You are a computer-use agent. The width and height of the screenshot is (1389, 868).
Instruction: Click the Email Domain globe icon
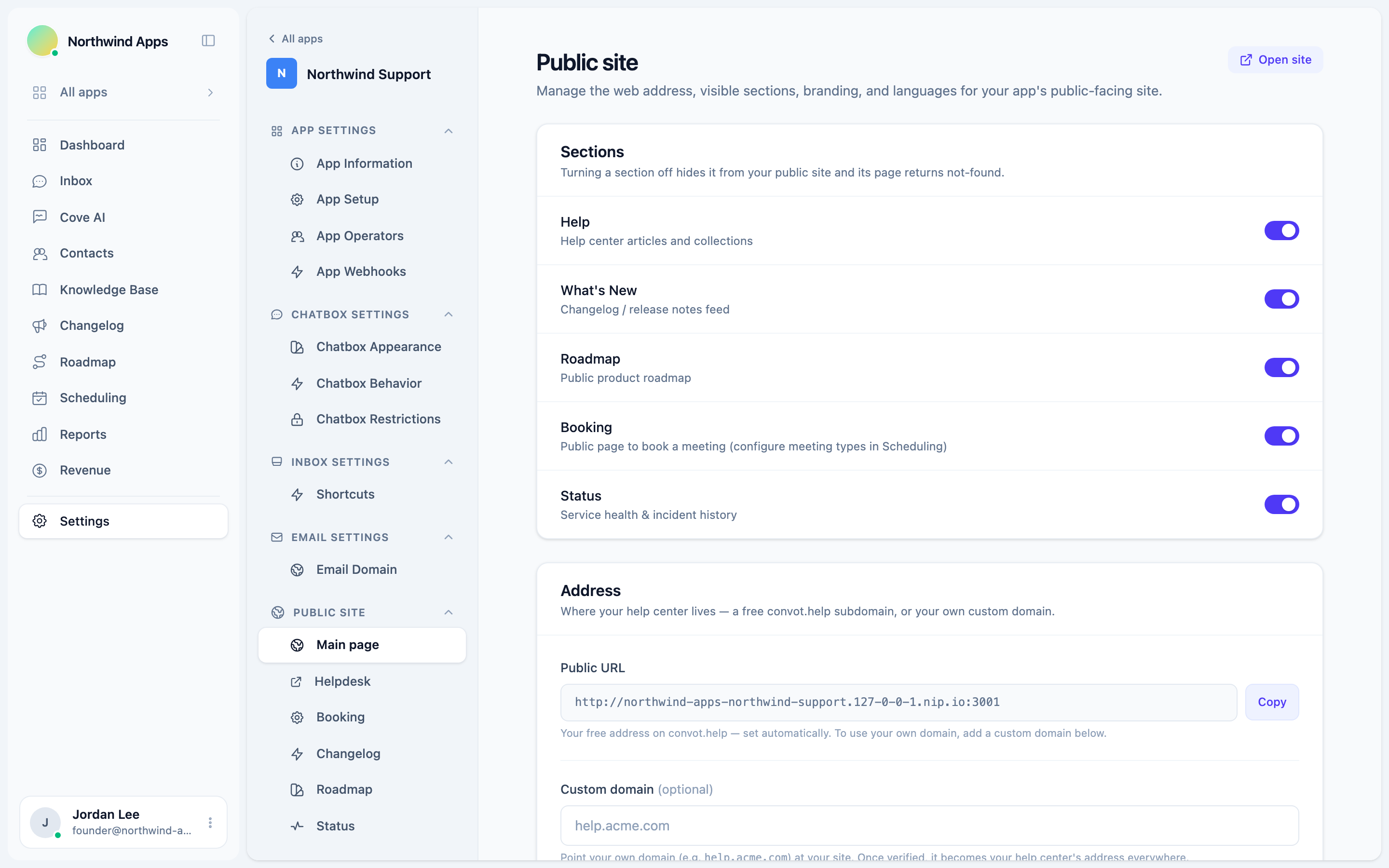(x=297, y=570)
